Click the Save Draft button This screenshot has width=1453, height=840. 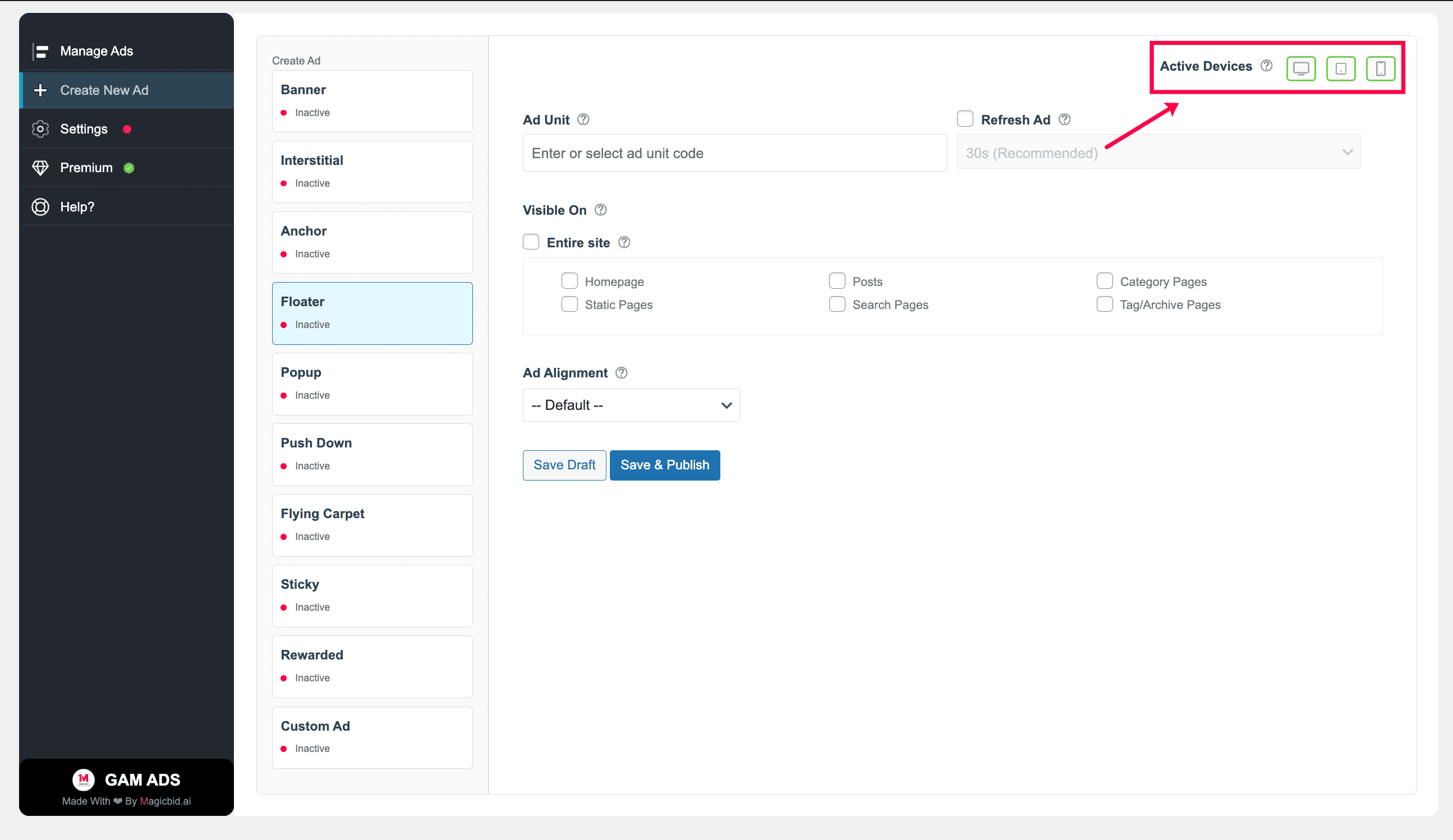click(x=564, y=465)
